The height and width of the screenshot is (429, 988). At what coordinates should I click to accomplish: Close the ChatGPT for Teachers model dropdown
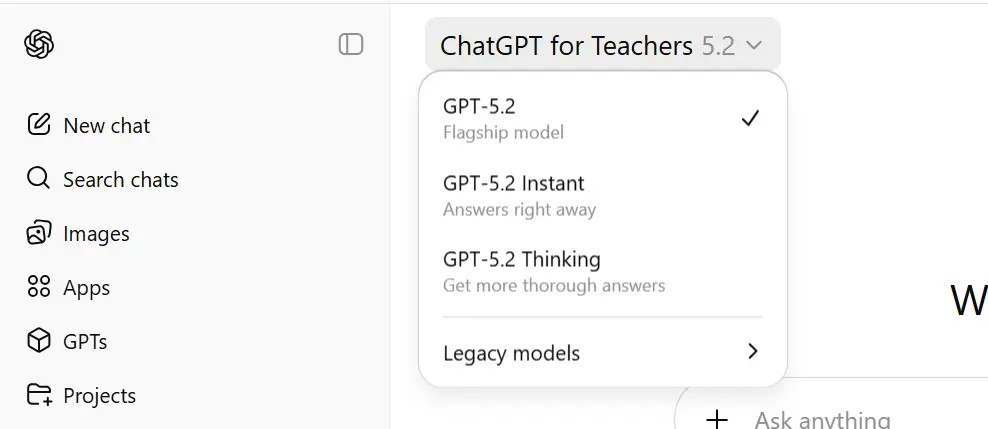[x=602, y=45]
